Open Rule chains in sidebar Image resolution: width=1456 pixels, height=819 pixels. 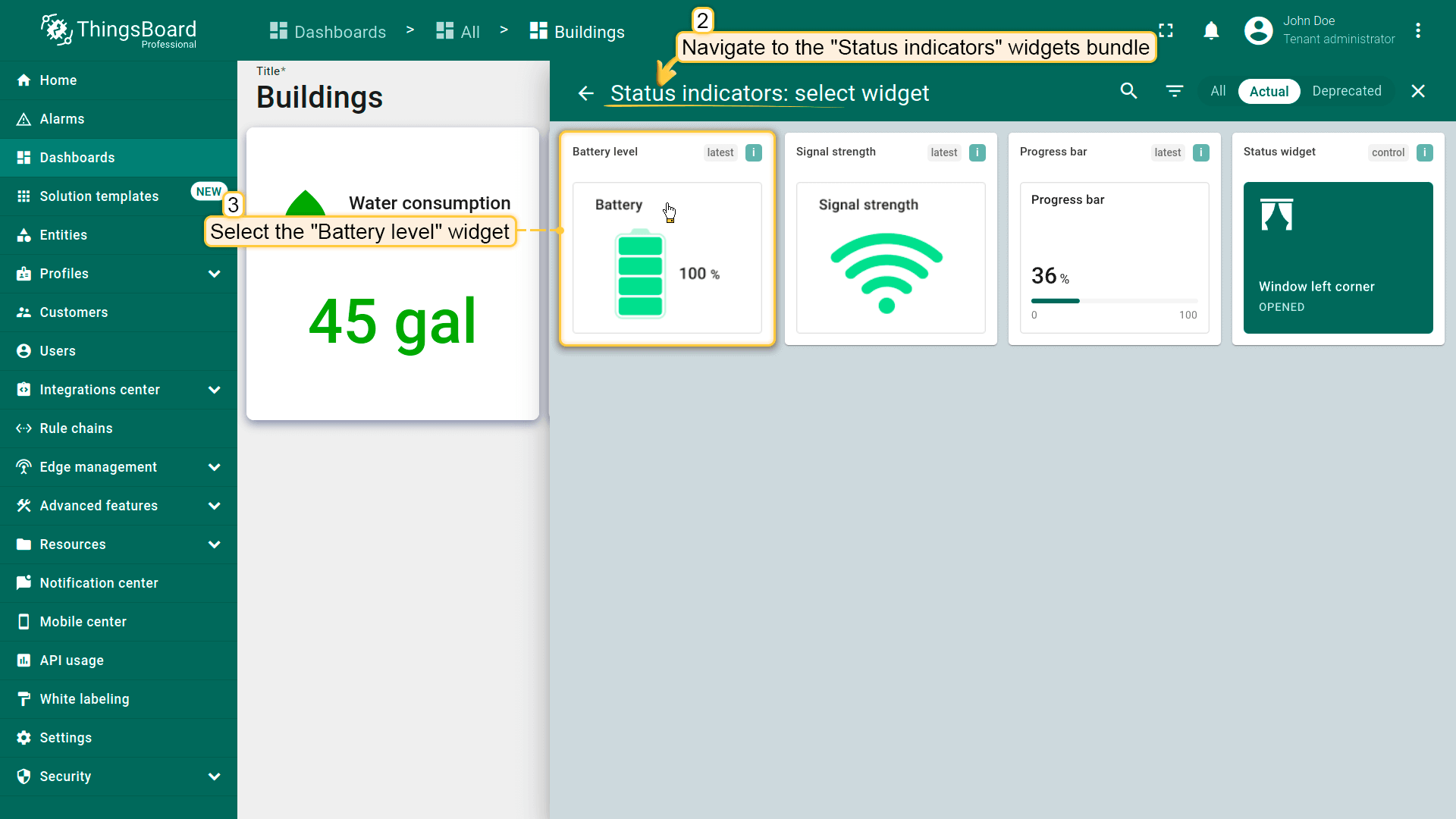76,428
